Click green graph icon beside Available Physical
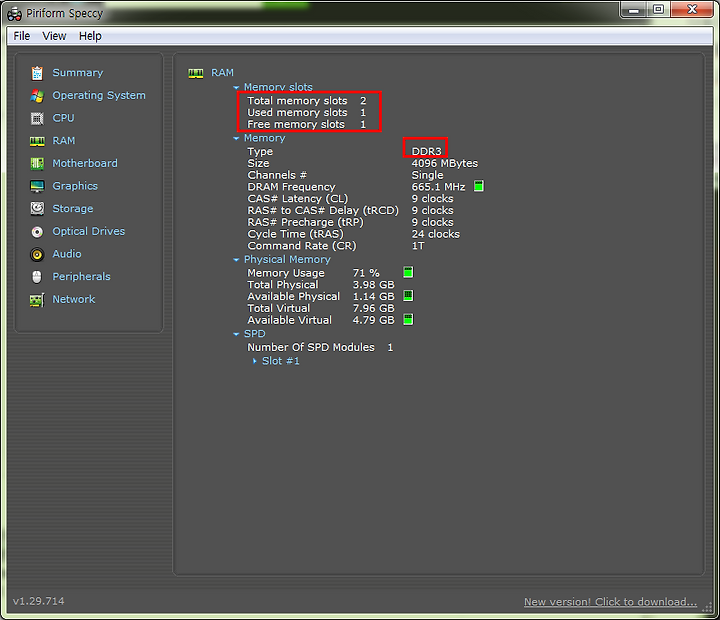This screenshot has width=720, height=620. pos(408,296)
